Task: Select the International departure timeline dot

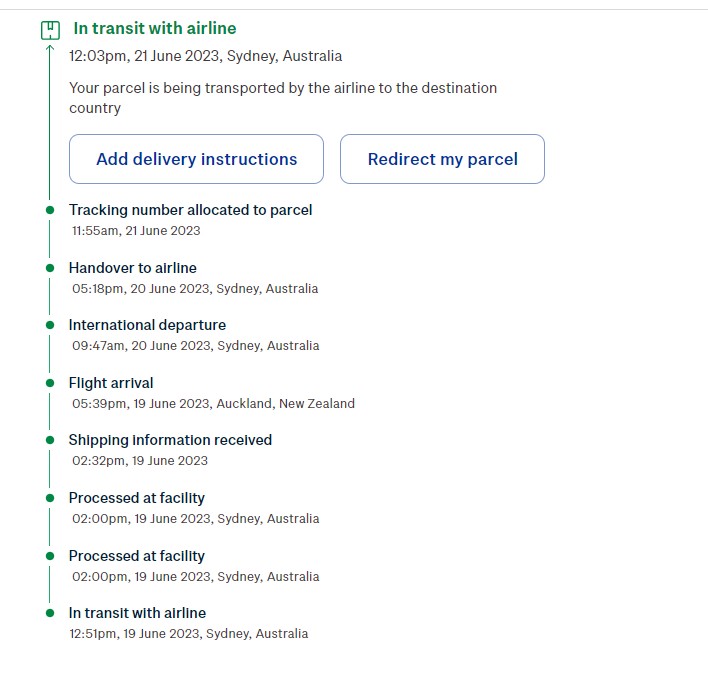Action: pyautogui.click(x=49, y=325)
